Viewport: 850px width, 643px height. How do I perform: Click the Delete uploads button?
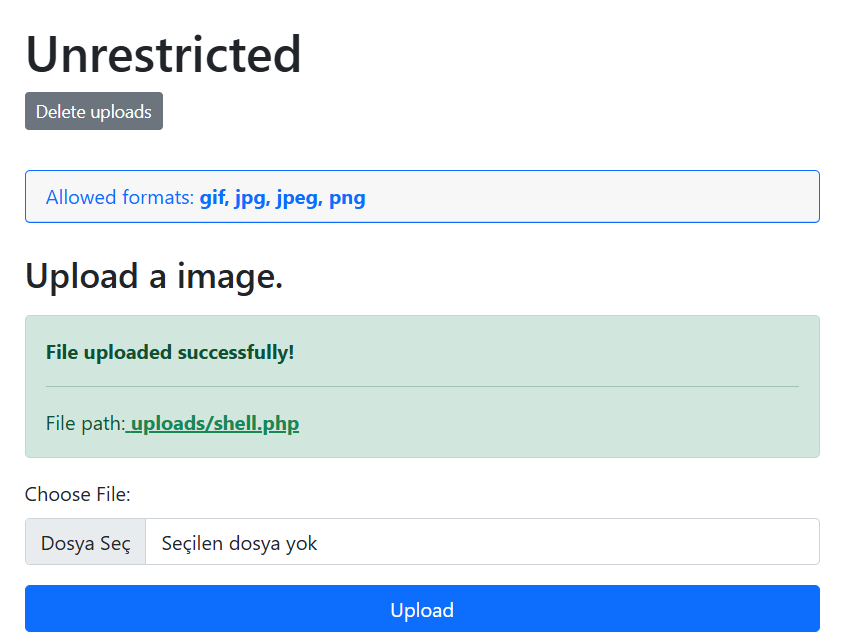[94, 111]
